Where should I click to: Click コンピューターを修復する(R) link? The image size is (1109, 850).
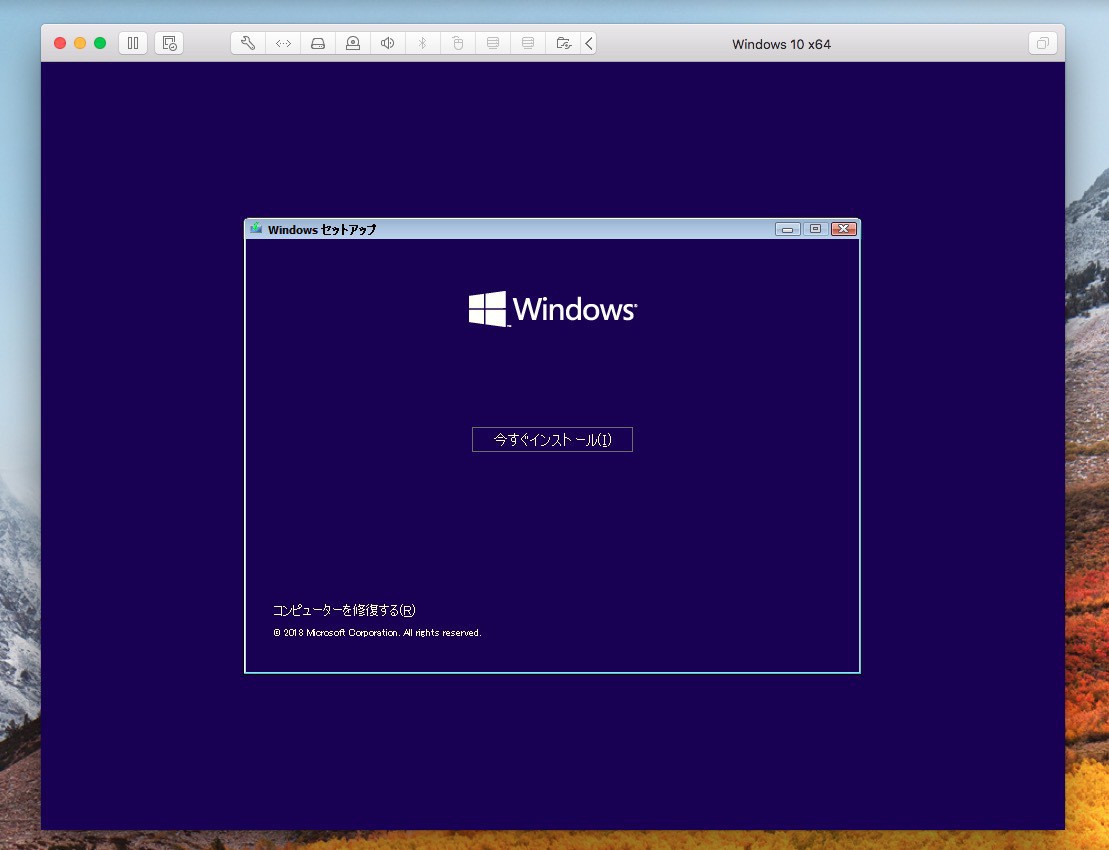(344, 610)
